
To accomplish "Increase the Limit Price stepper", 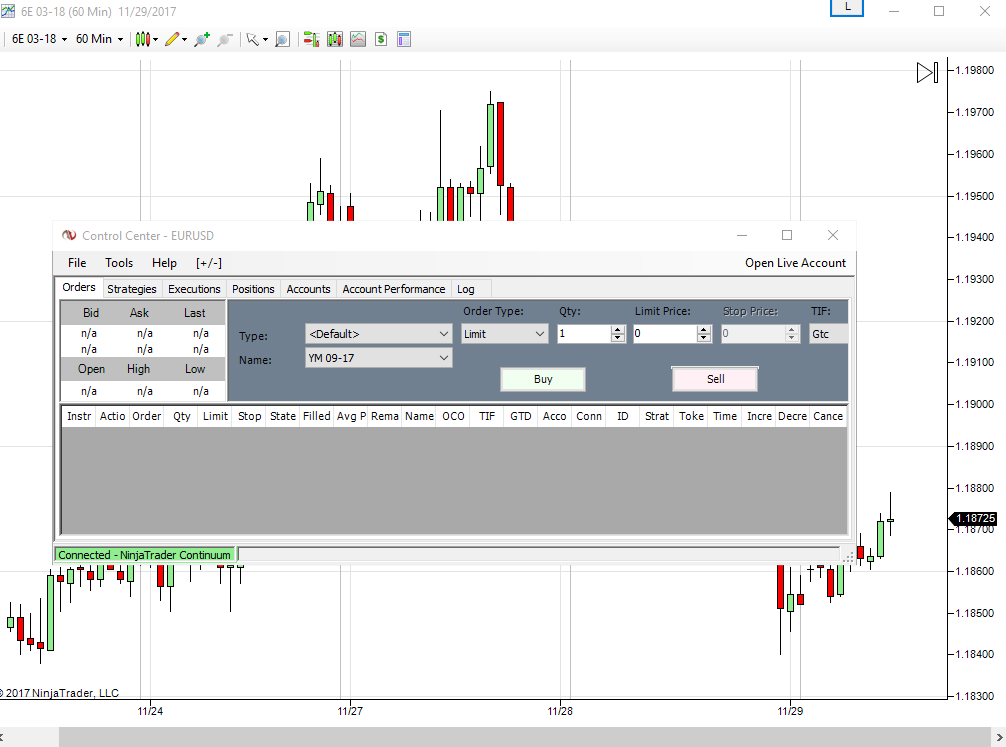I will [704, 330].
